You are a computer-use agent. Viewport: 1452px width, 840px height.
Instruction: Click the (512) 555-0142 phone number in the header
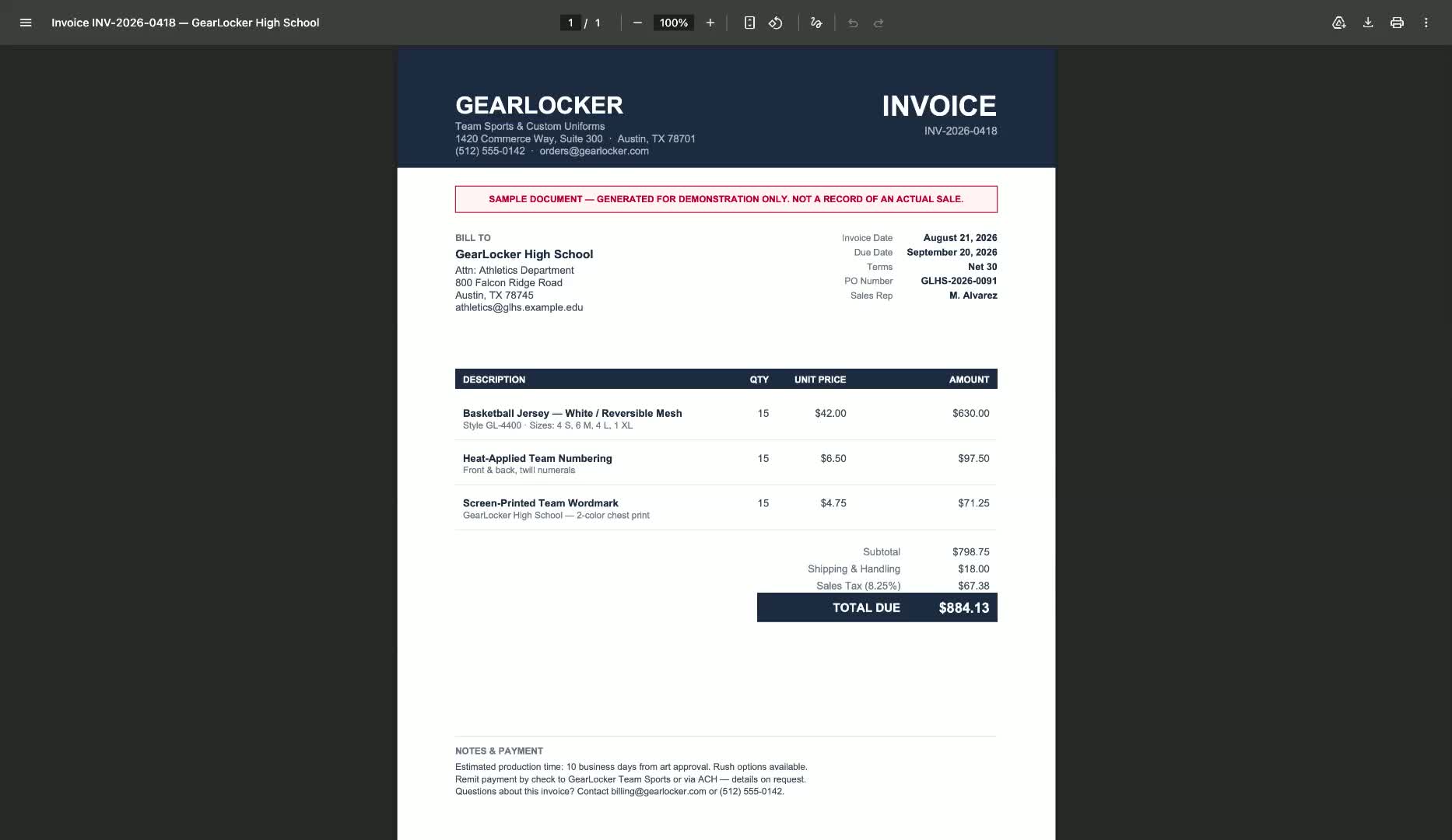490,151
